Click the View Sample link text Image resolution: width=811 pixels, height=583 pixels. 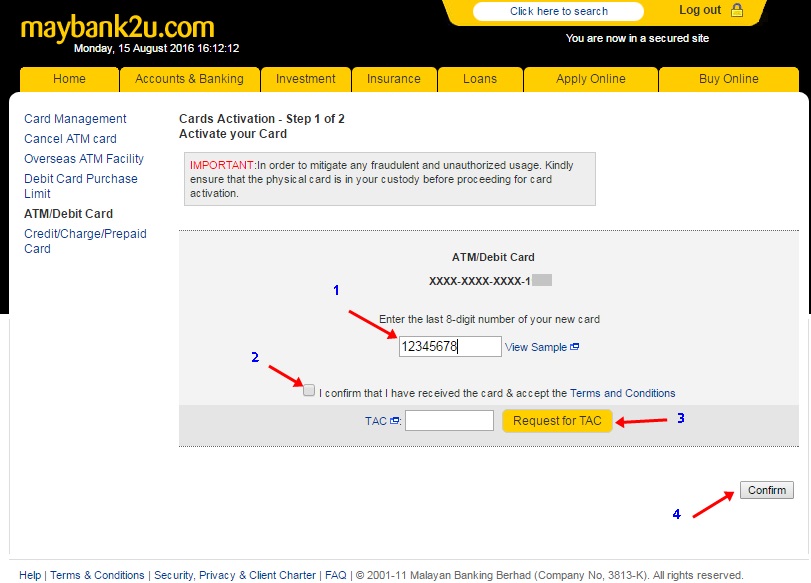tap(536, 347)
